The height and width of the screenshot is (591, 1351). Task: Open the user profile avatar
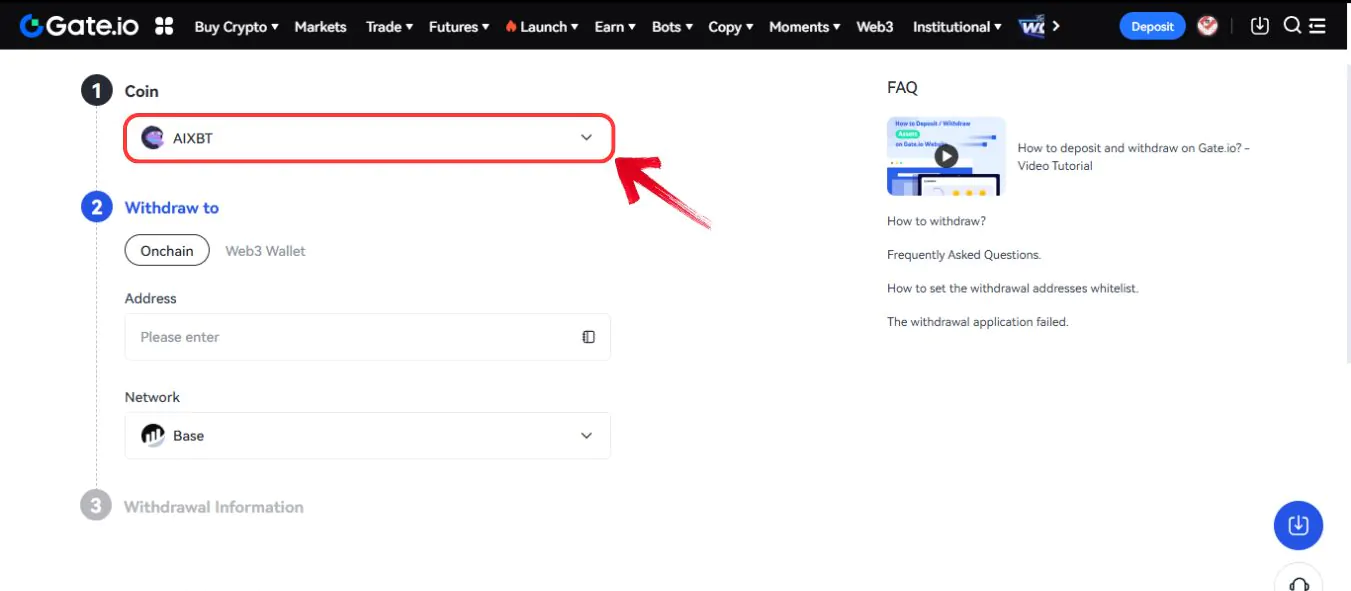1207,26
